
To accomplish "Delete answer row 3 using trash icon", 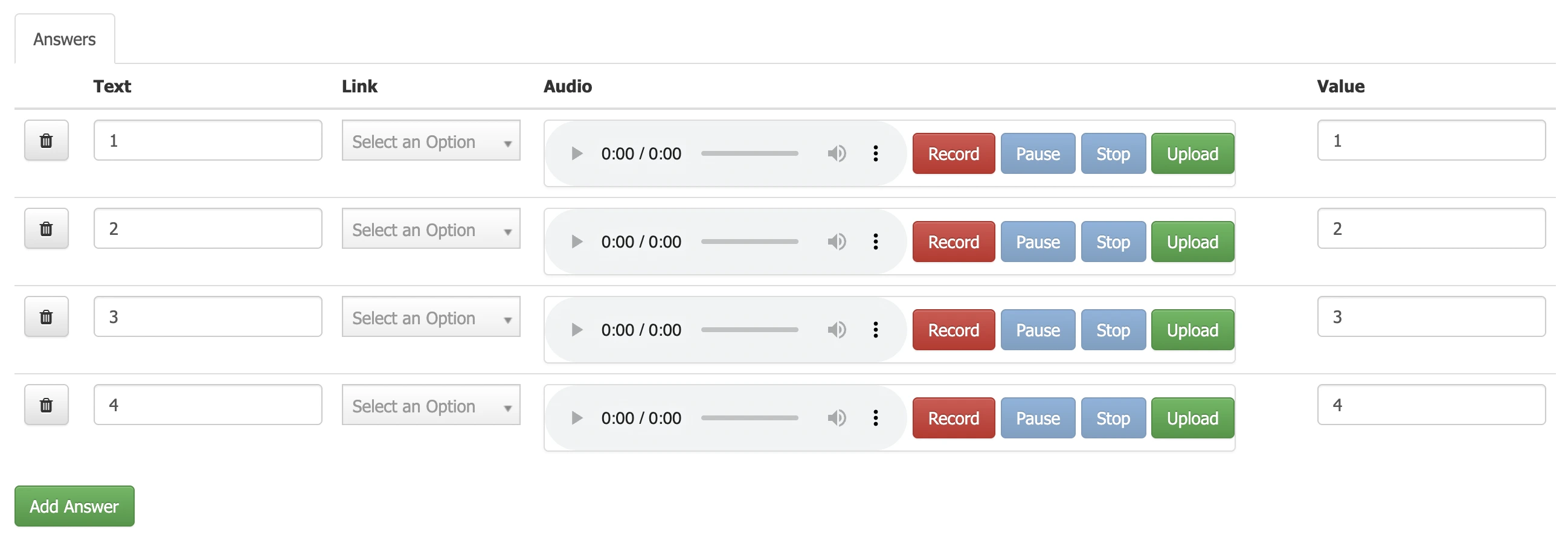I will (47, 316).
